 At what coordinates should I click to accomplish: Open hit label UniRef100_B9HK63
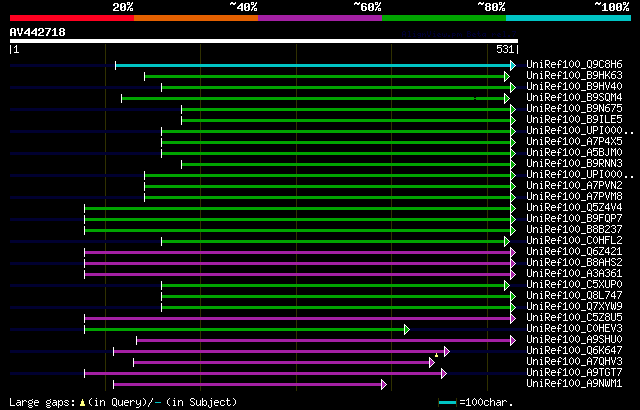coord(574,75)
